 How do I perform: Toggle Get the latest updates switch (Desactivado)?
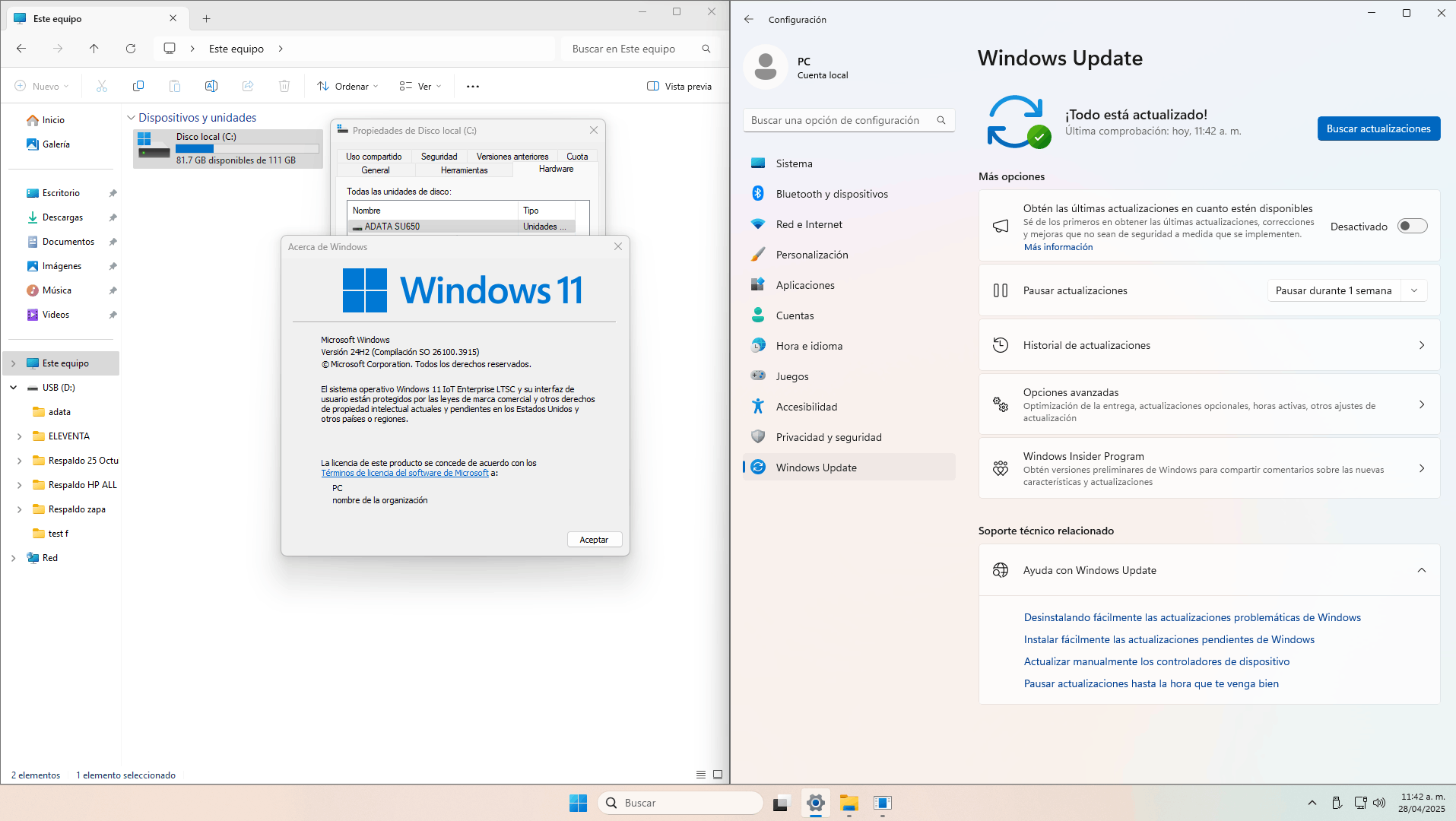click(x=1413, y=227)
